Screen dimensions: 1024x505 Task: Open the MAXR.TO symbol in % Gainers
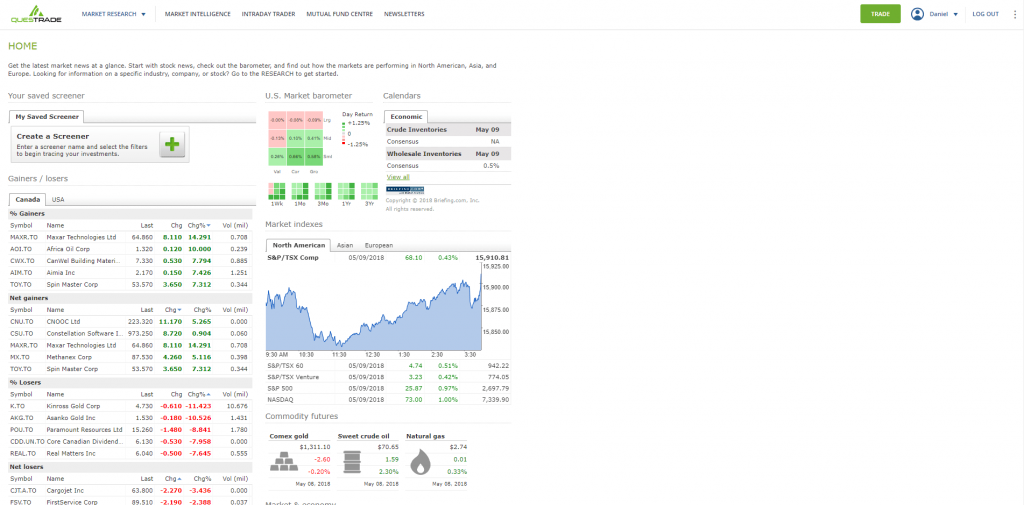(23, 237)
